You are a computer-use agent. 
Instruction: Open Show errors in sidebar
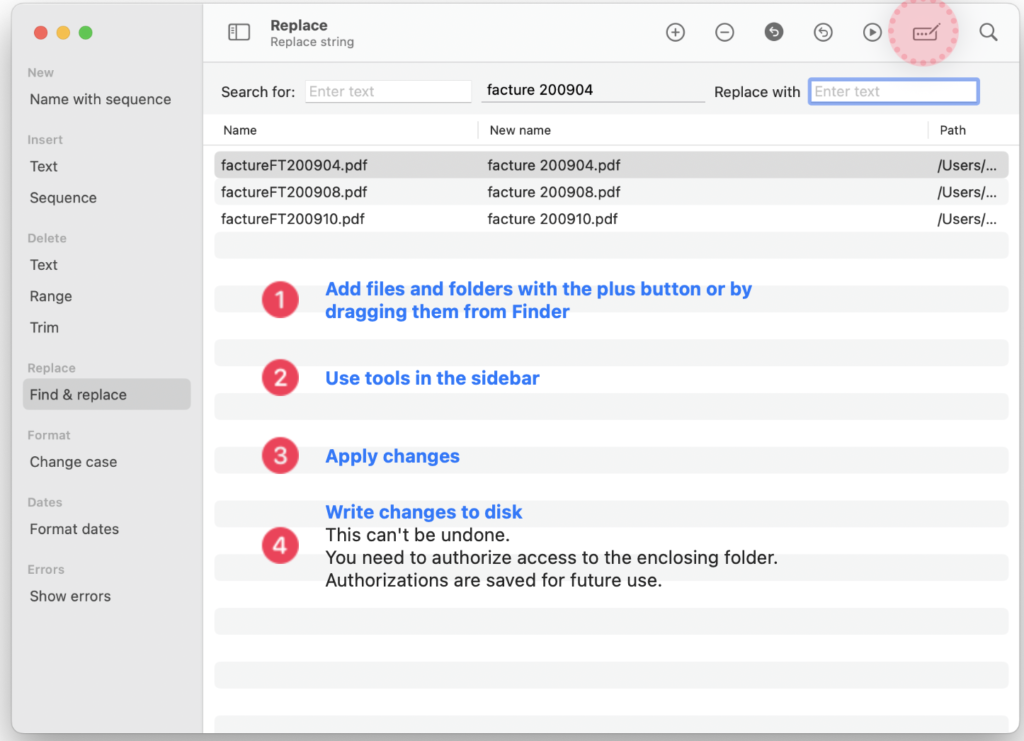tap(71, 596)
